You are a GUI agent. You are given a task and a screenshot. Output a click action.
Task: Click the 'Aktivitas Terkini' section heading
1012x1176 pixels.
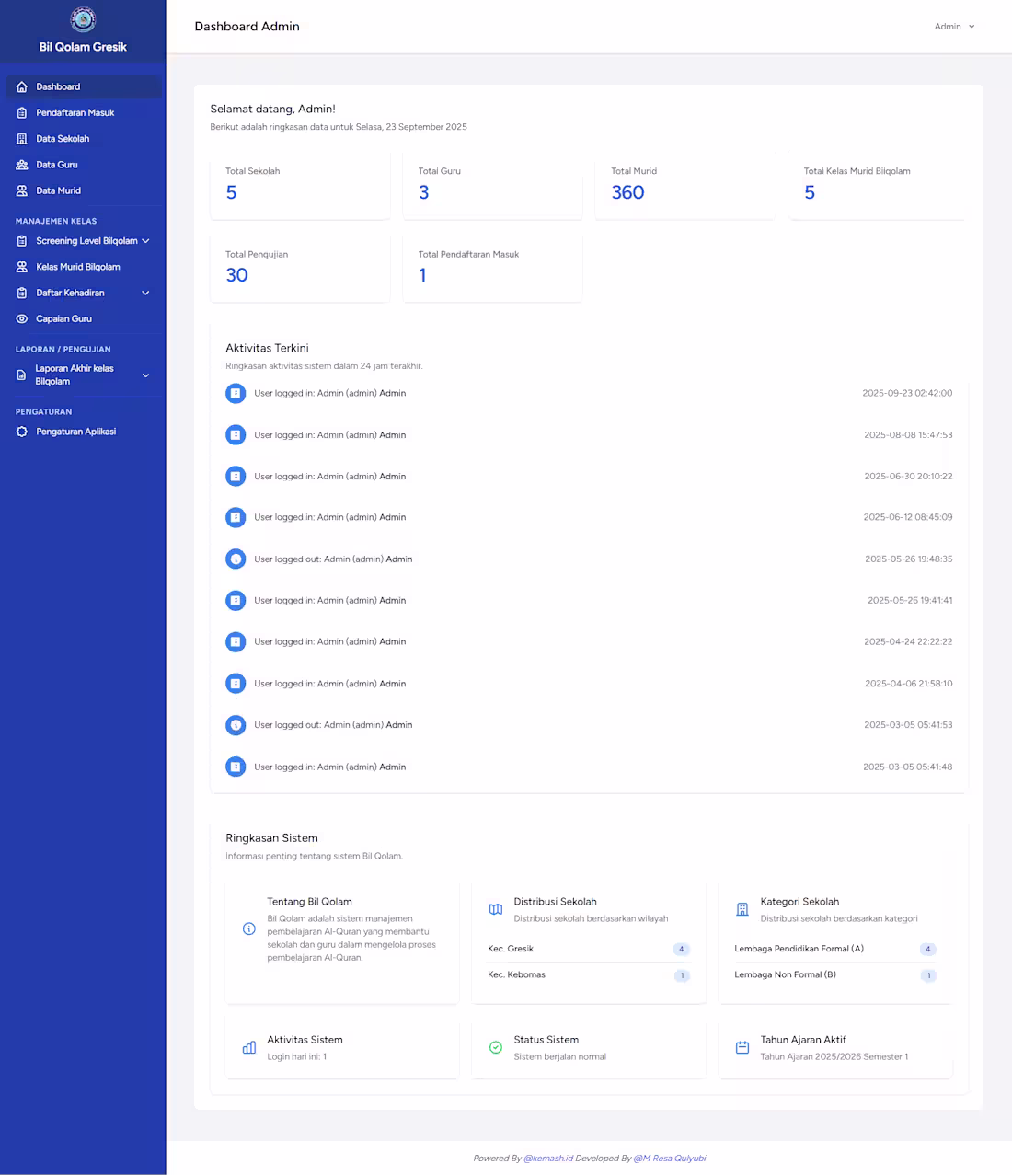tap(267, 348)
